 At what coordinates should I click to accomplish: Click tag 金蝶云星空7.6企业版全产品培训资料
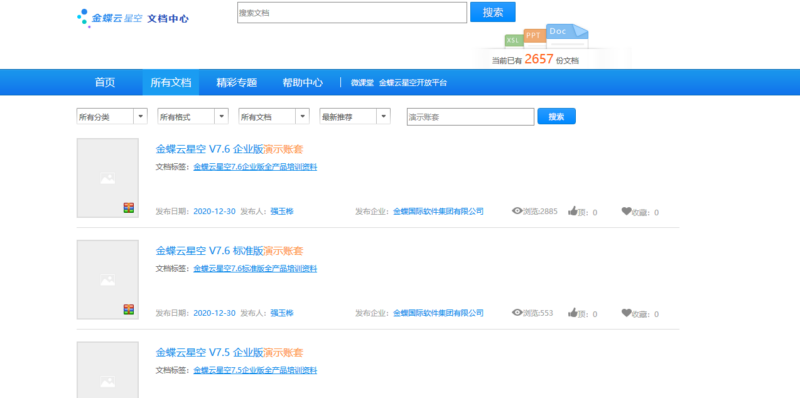pyautogui.click(x=255, y=167)
